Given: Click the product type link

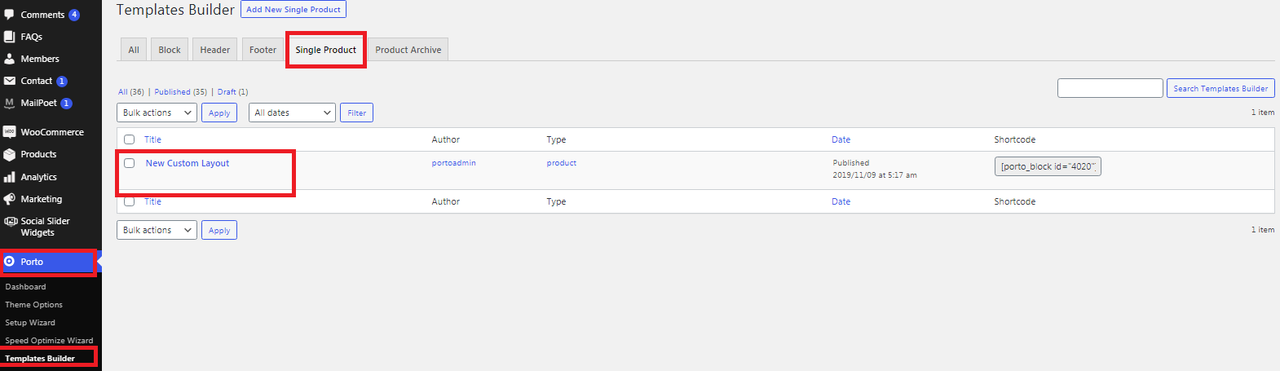Looking at the screenshot, I should click(561, 162).
